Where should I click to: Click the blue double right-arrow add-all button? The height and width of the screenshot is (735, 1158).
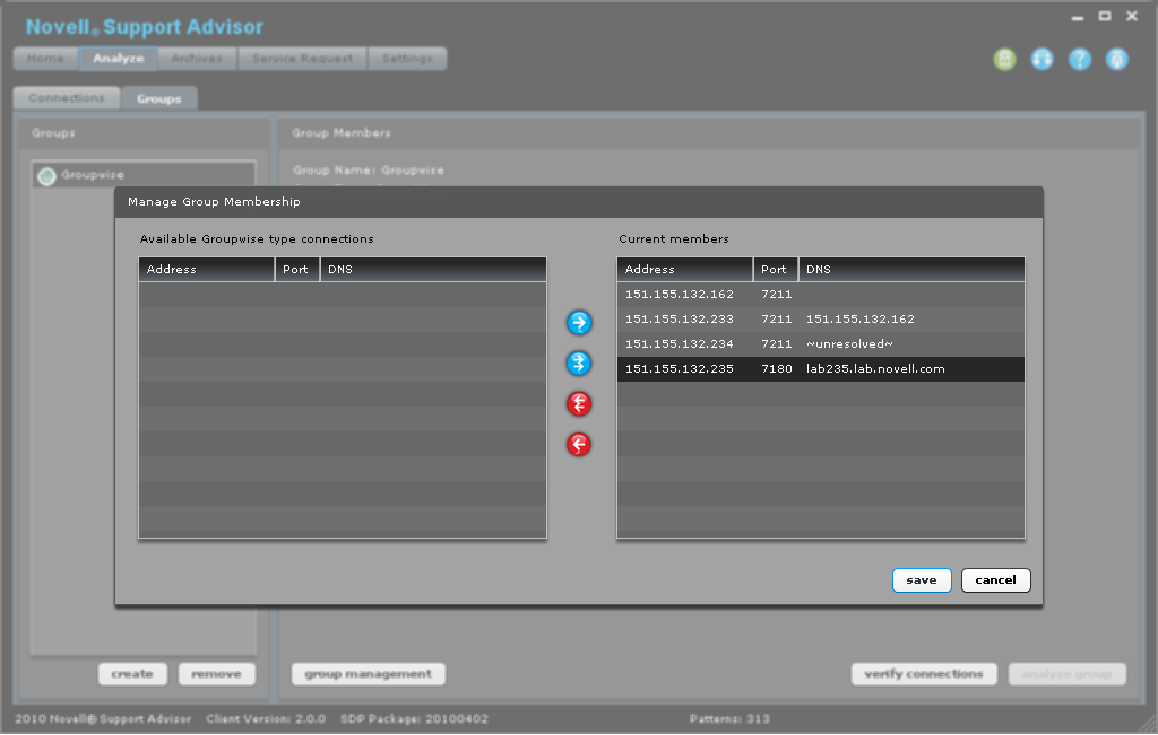579,363
